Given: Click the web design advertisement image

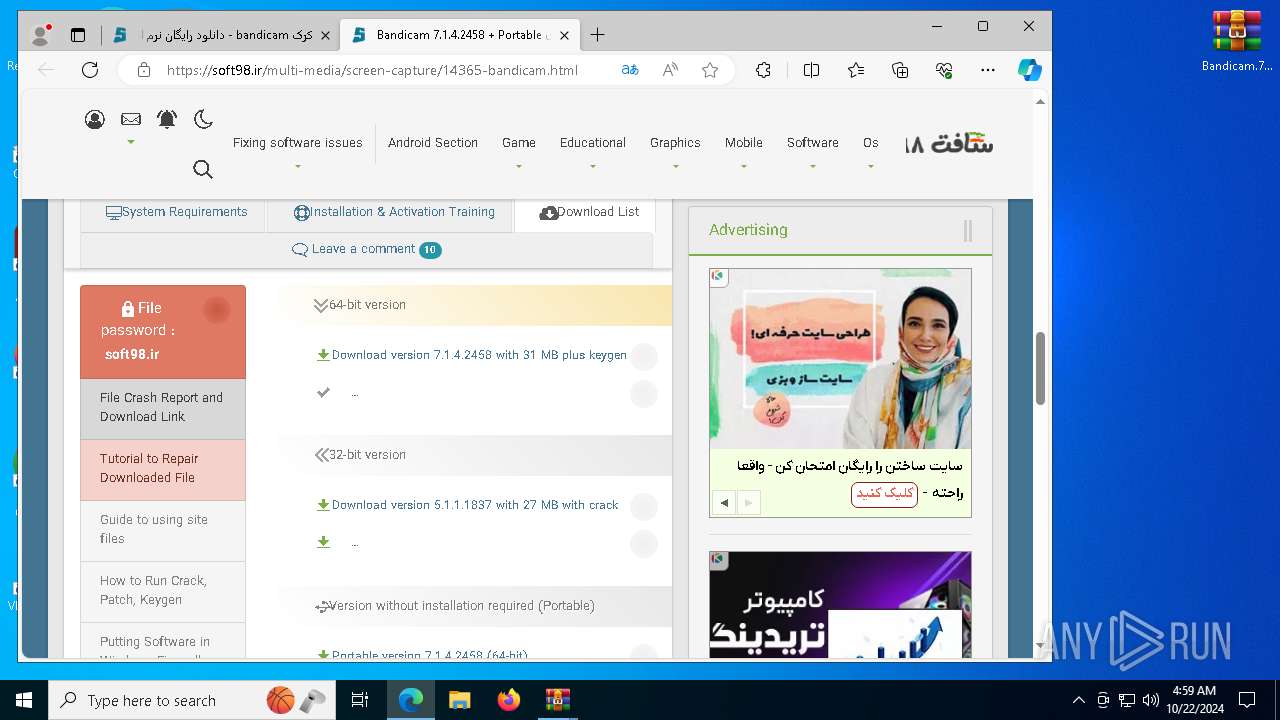Looking at the screenshot, I should 840,358.
